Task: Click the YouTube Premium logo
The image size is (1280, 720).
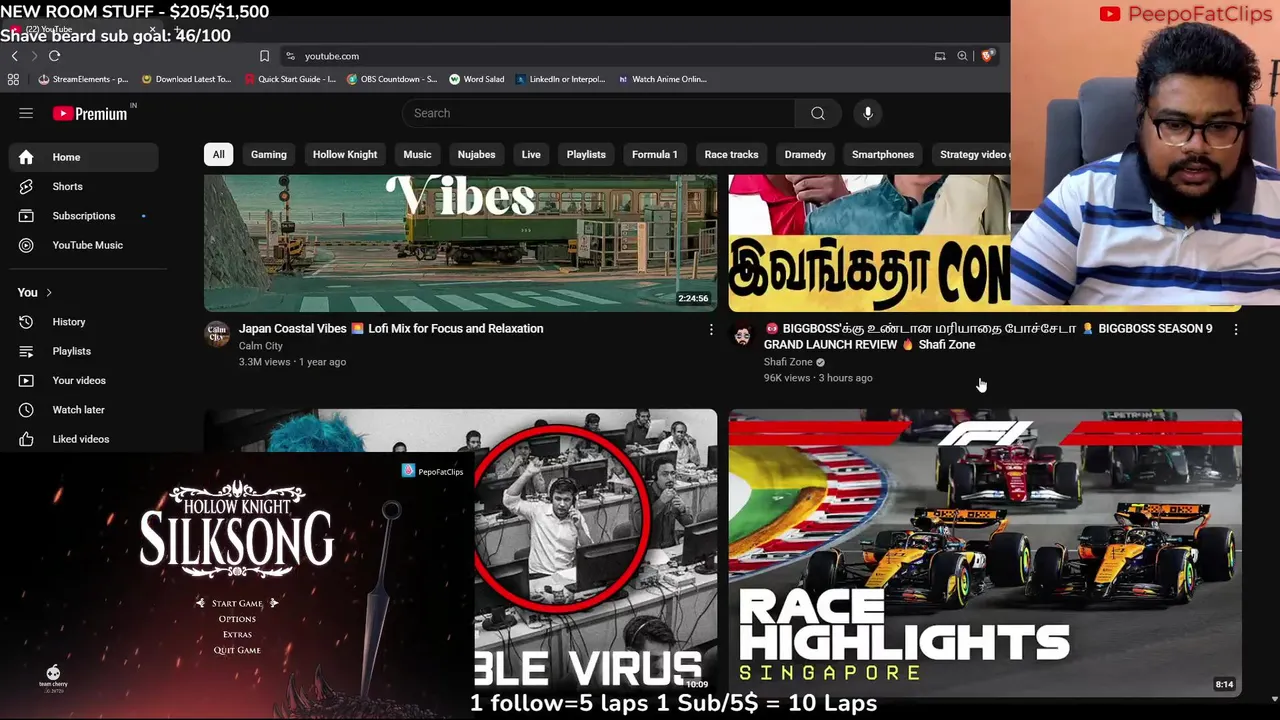Action: (x=91, y=113)
